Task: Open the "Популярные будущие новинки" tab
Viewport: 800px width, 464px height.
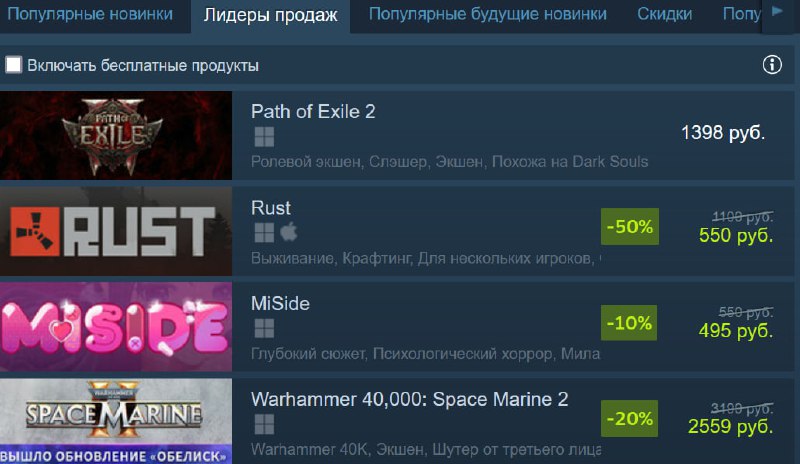Action: [488, 14]
